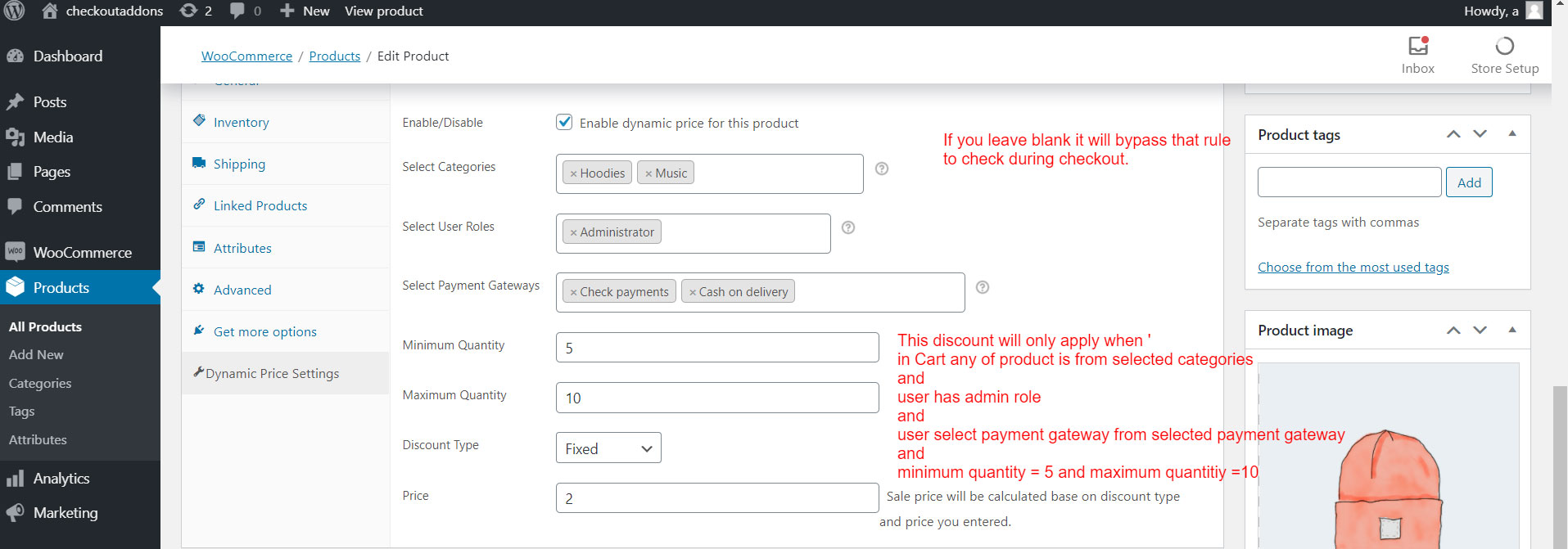Remove the Hoodies category tag
This screenshot has width=1568, height=549.
(x=573, y=173)
